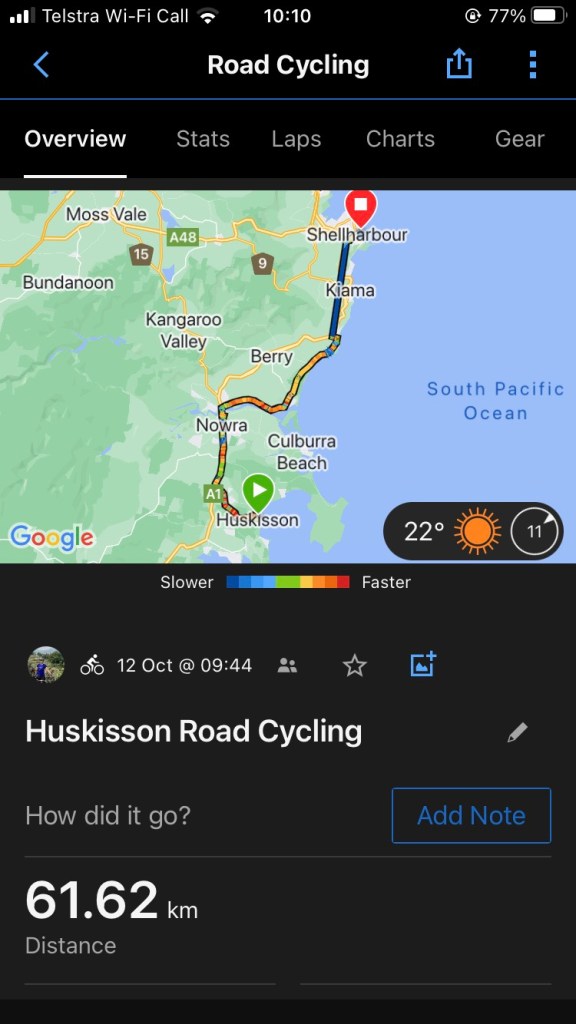Open the three-dot more options menu
The image size is (576, 1024).
533,65
